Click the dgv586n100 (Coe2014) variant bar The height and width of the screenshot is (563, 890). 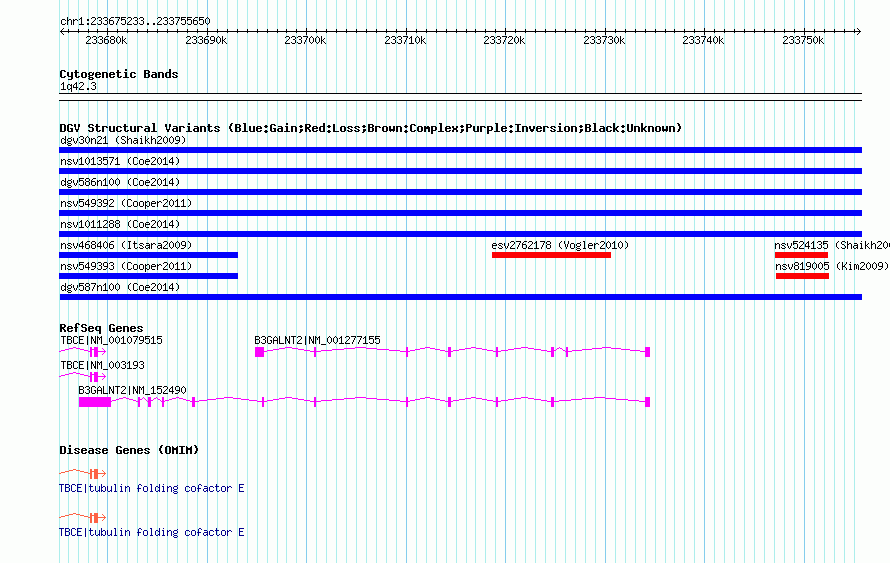click(460, 192)
